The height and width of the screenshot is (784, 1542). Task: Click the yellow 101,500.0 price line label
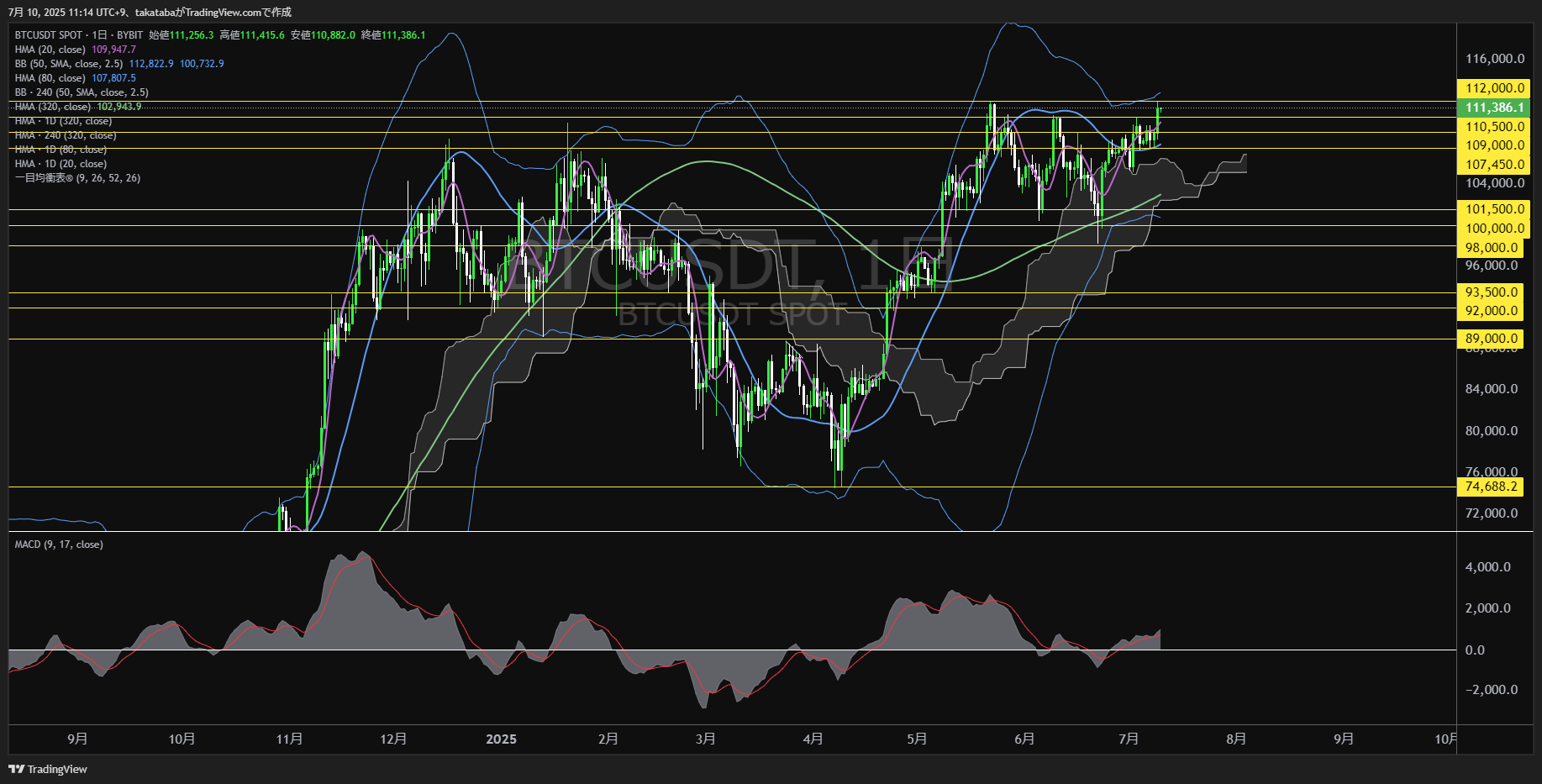[x=1493, y=209]
